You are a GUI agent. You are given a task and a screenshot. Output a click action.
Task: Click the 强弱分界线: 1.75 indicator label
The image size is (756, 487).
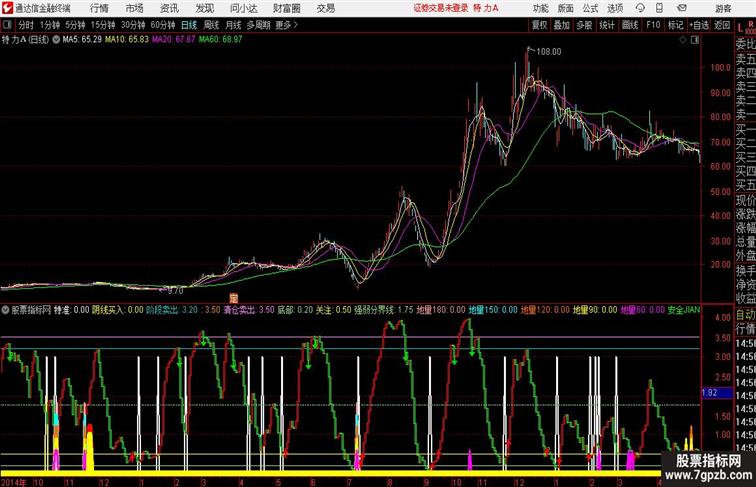click(x=383, y=310)
